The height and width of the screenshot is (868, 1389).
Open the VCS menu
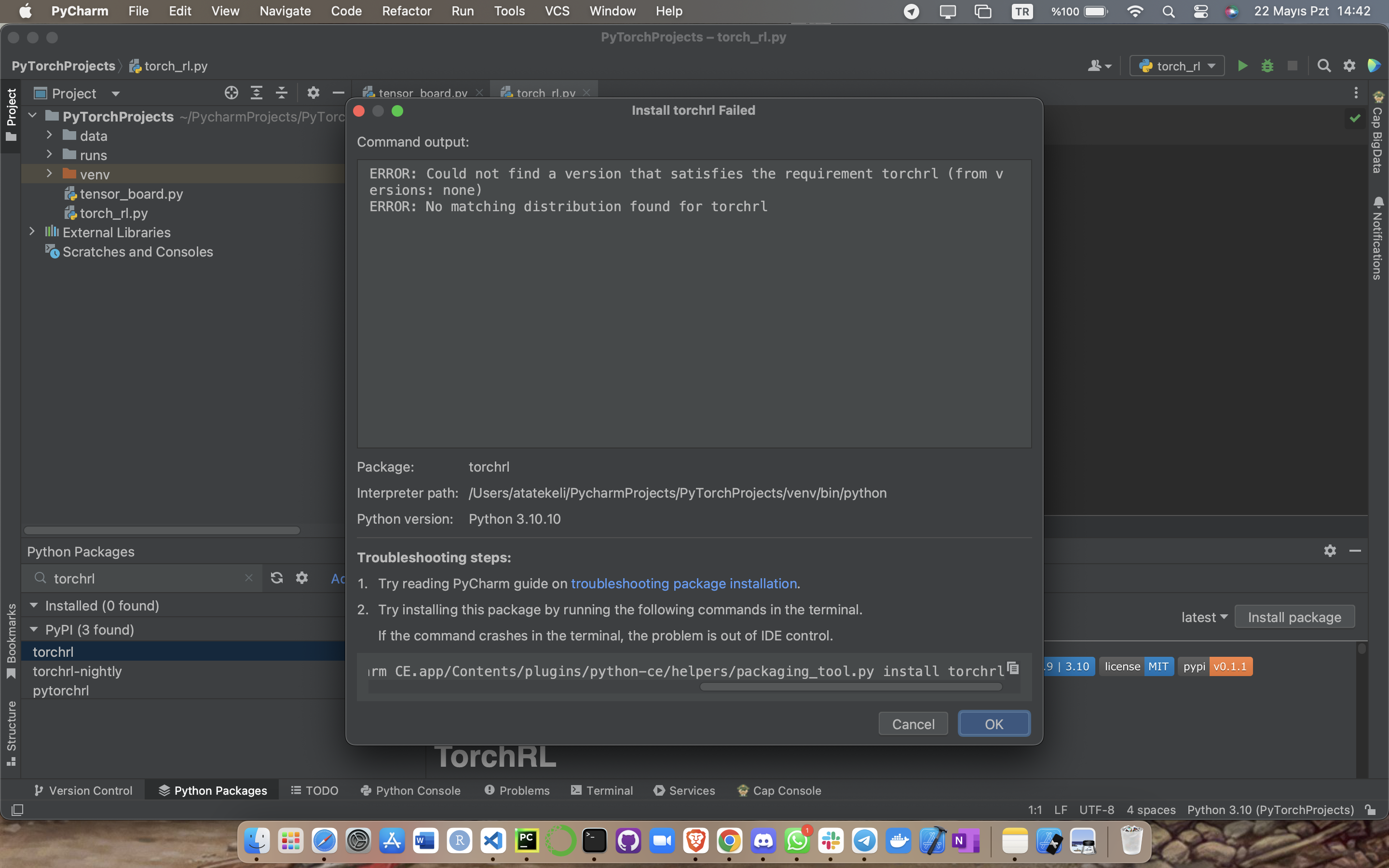(x=556, y=11)
